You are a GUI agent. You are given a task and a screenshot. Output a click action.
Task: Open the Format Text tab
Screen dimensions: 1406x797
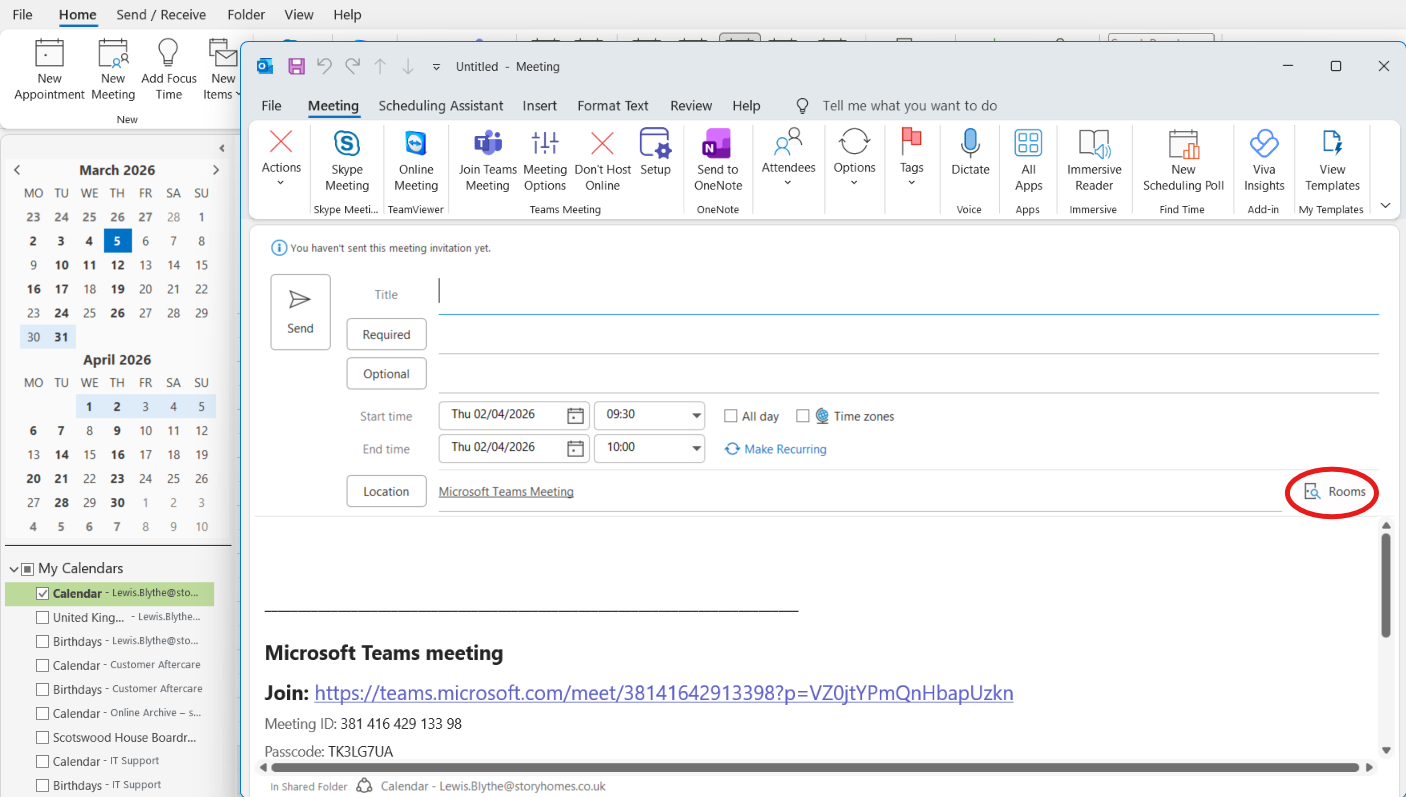[x=613, y=105]
